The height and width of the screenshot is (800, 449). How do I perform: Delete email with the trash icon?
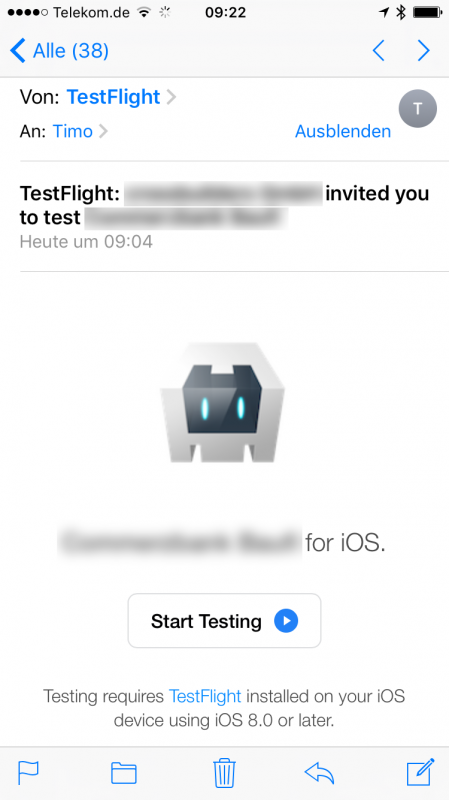224,772
